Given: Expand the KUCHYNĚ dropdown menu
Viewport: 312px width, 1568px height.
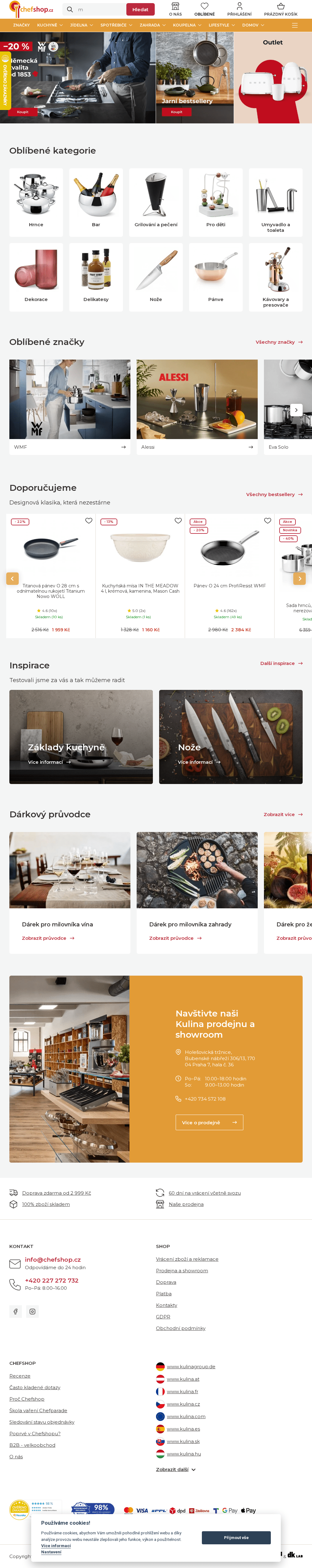Looking at the screenshot, I should click(x=50, y=25).
